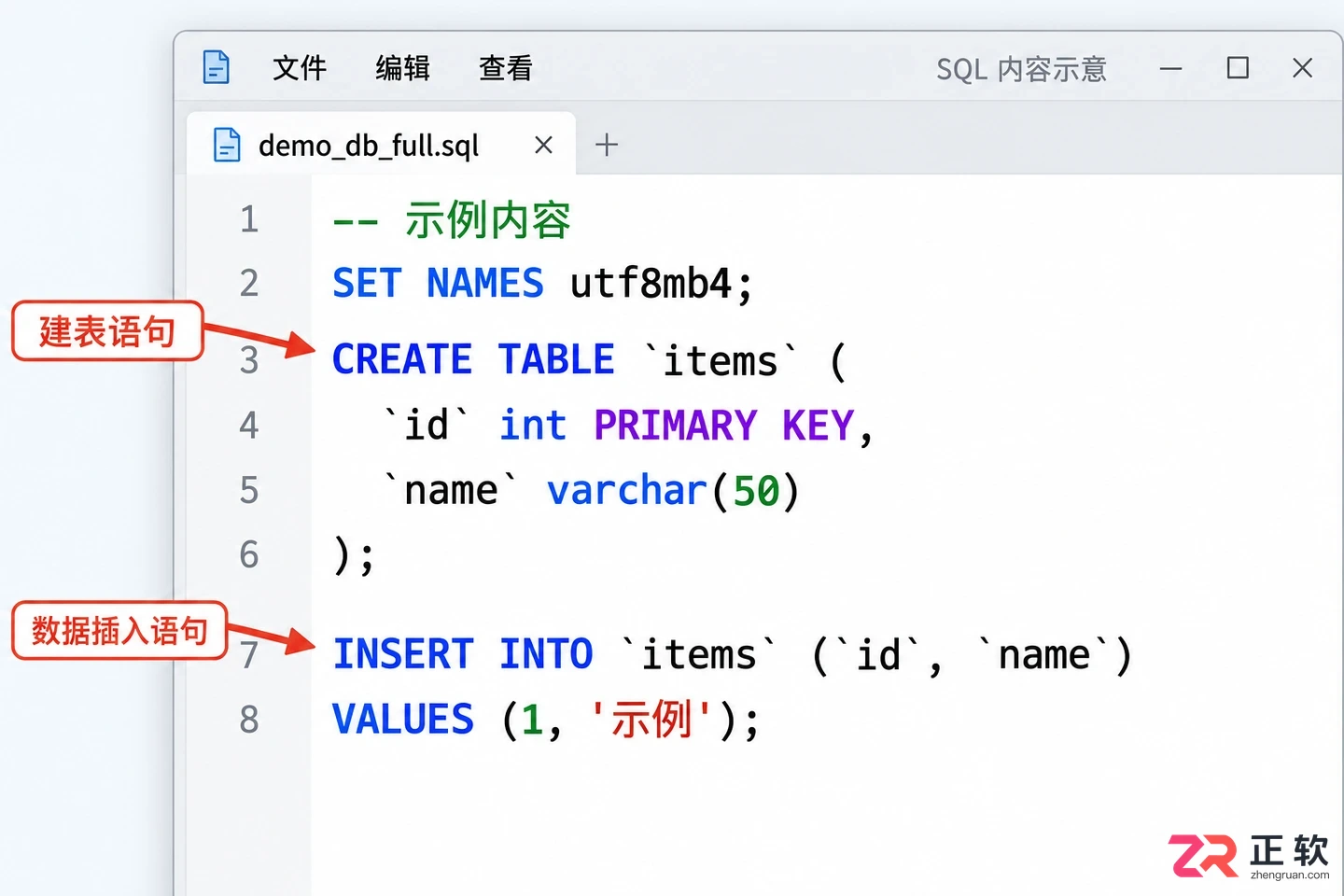Click the file icon on demo_db_full.sql tab
Screen dimensions: 1344x896
227,145
